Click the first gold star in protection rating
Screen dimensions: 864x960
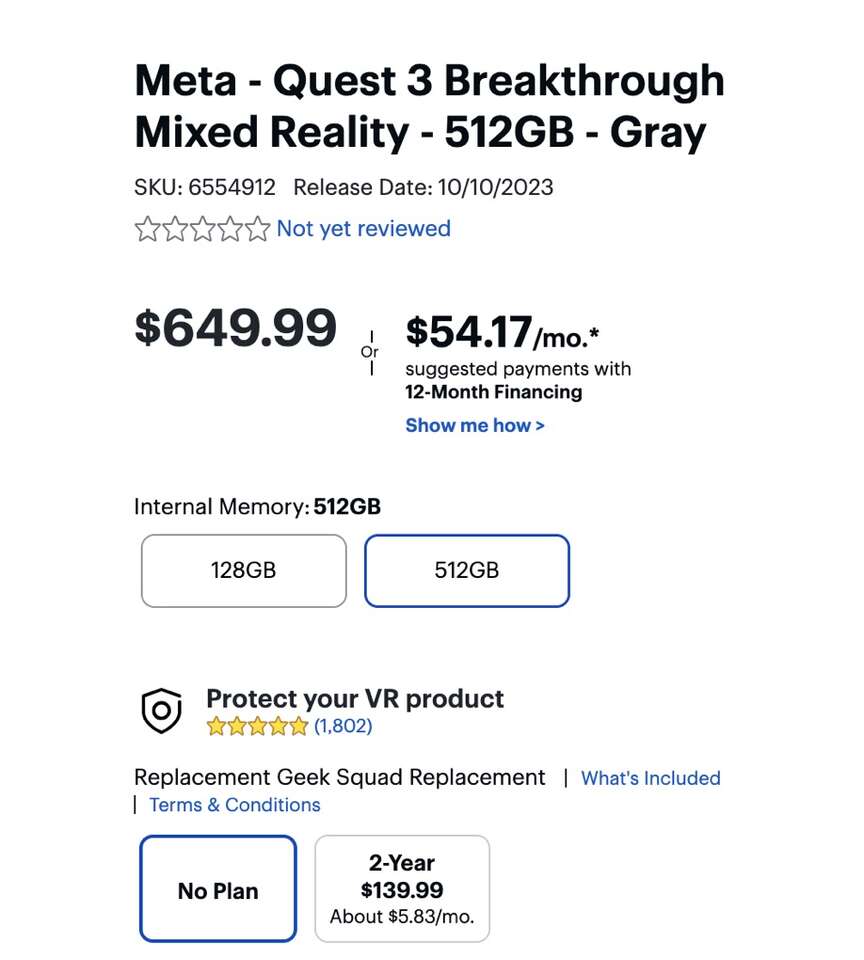tap(216, 727)
